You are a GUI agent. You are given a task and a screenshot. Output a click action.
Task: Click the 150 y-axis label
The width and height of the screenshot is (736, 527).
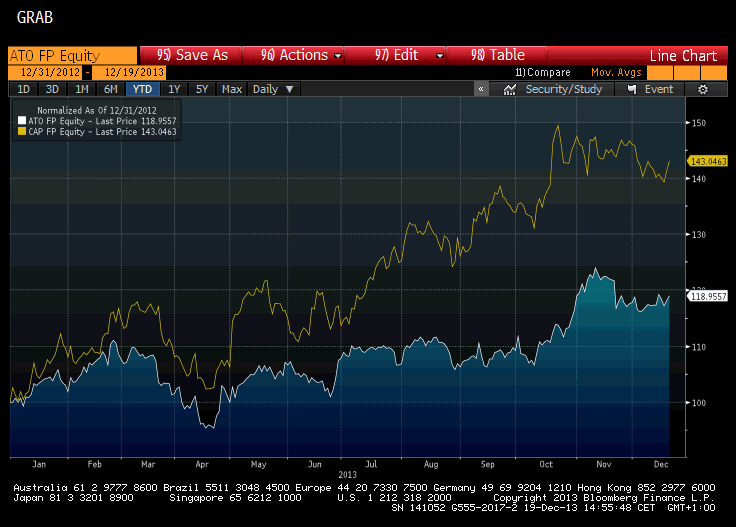coord(699,123)
